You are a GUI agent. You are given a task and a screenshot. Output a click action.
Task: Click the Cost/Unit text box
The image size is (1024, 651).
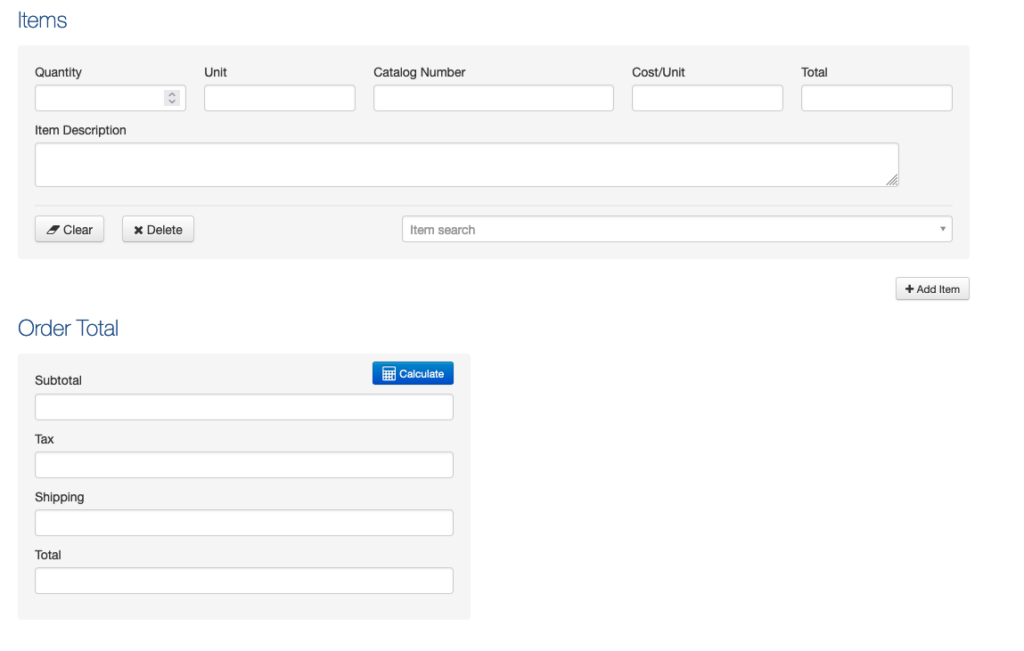(707, 98)
